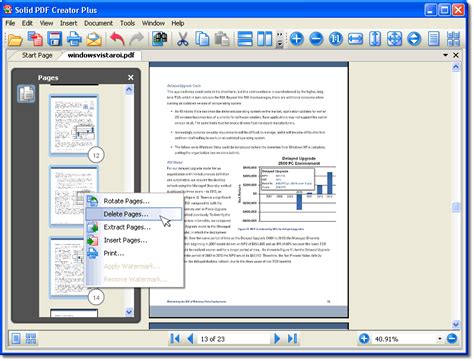Choose Print from context menu
474x361 pixels.
(x=134, y=253)
